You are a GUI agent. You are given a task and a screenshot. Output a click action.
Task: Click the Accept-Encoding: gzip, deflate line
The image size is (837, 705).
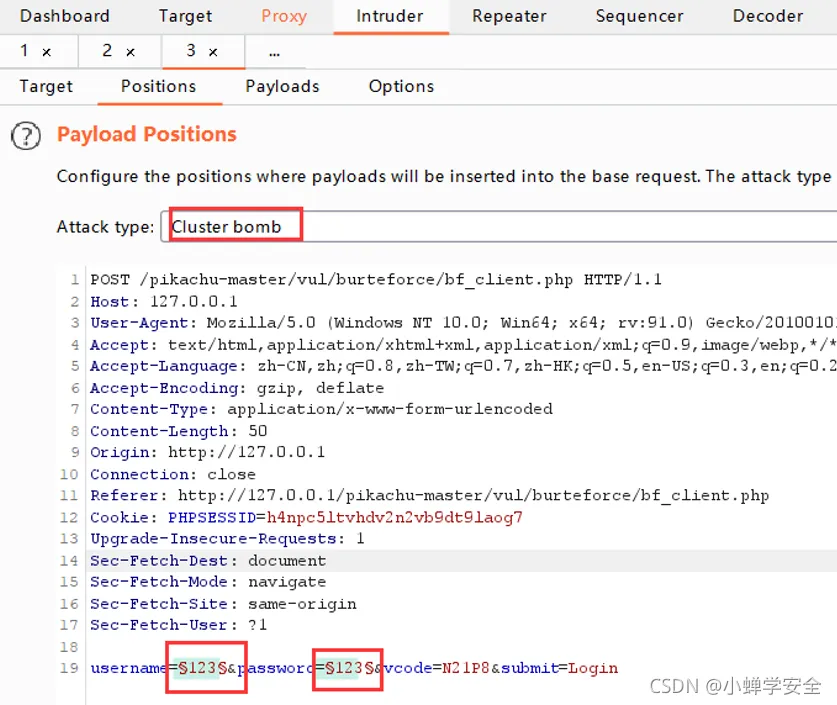coord(237,388)
